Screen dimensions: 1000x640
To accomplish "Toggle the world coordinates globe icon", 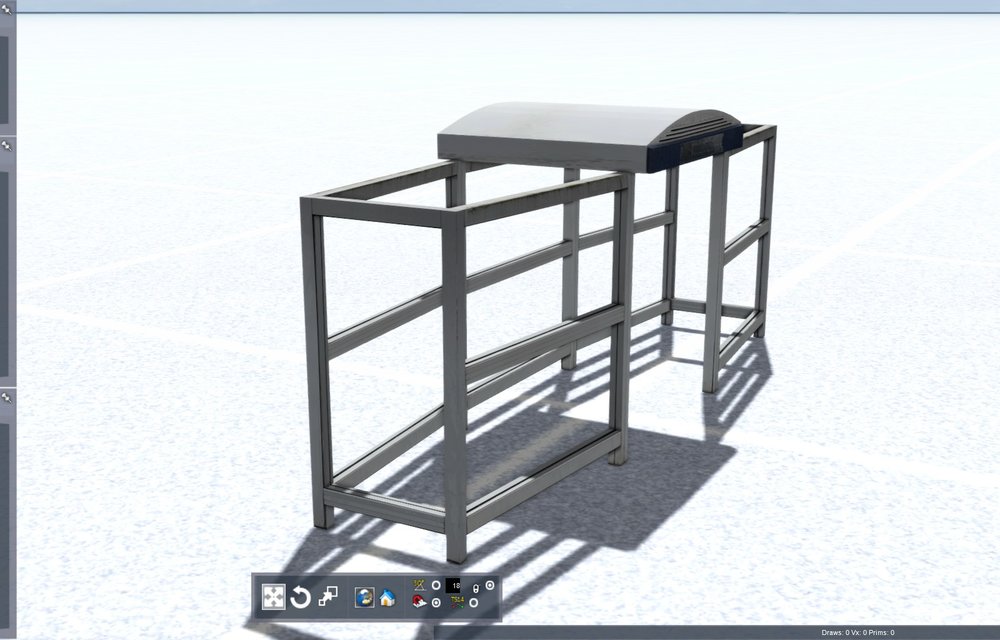I will pos(364,597).
